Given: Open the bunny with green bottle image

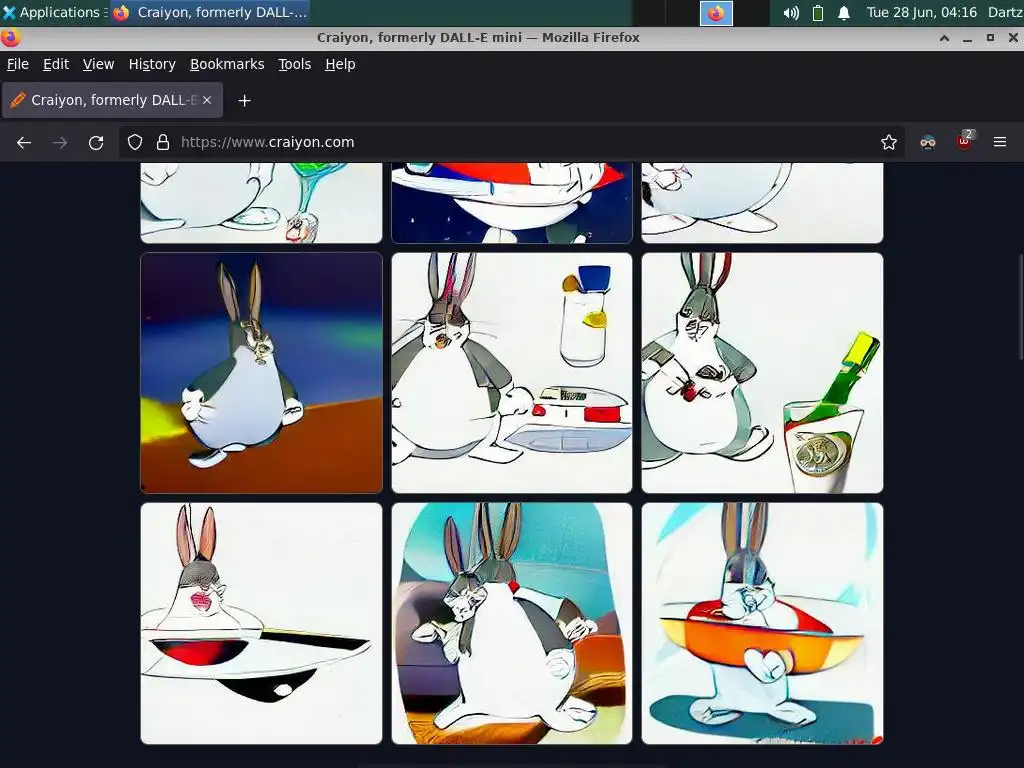Looking at the screenshot, I should 762,372.
